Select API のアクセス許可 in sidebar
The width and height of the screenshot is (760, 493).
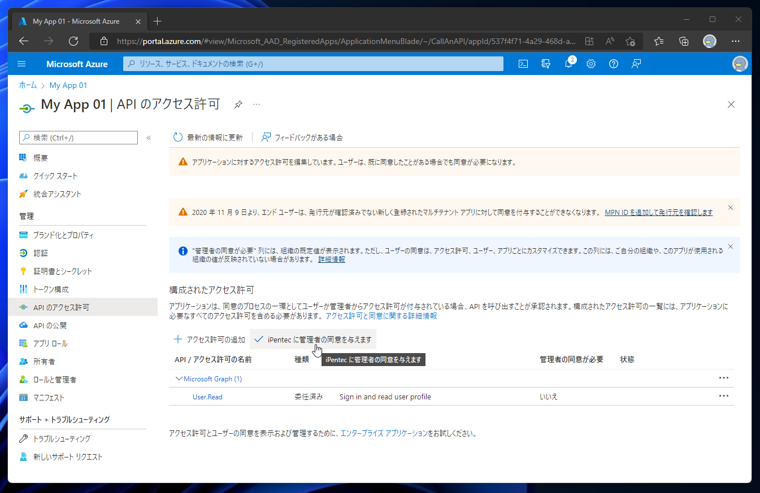click(x=83, y=307)
